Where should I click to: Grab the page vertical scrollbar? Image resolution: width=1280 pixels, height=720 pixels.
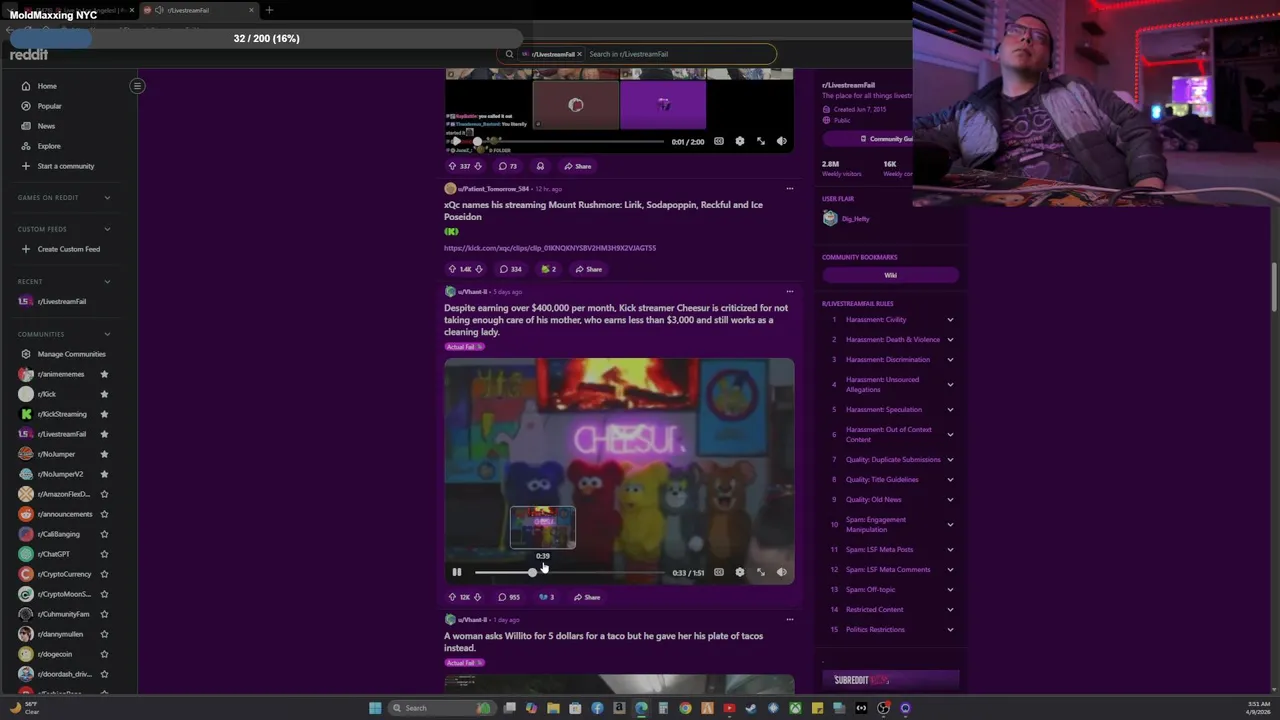(1274, 288)
